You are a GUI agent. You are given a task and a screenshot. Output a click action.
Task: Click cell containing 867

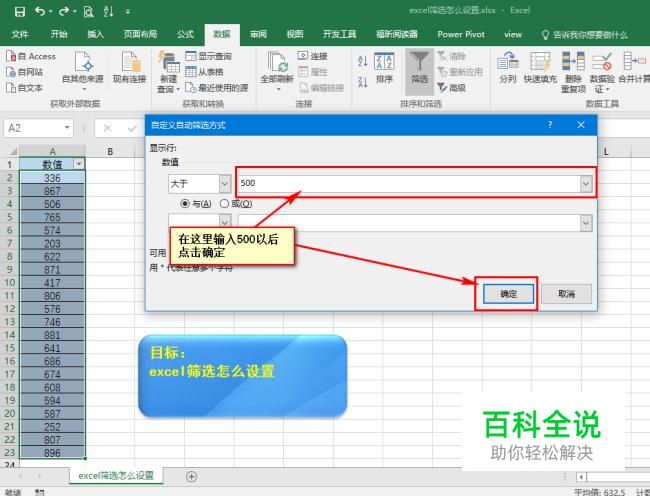[x=52, y=191]
